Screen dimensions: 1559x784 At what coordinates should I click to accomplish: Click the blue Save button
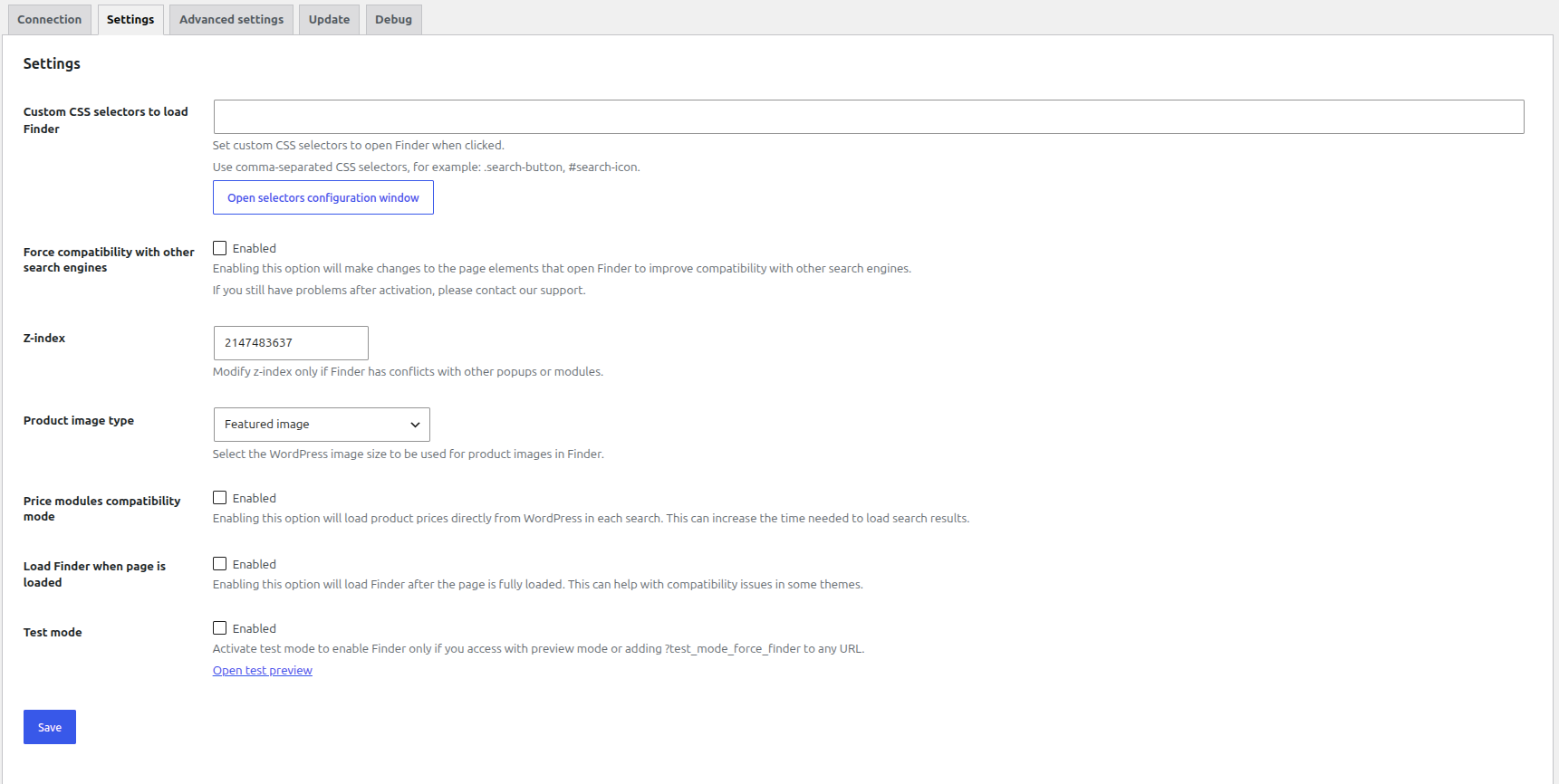point(50,727)
